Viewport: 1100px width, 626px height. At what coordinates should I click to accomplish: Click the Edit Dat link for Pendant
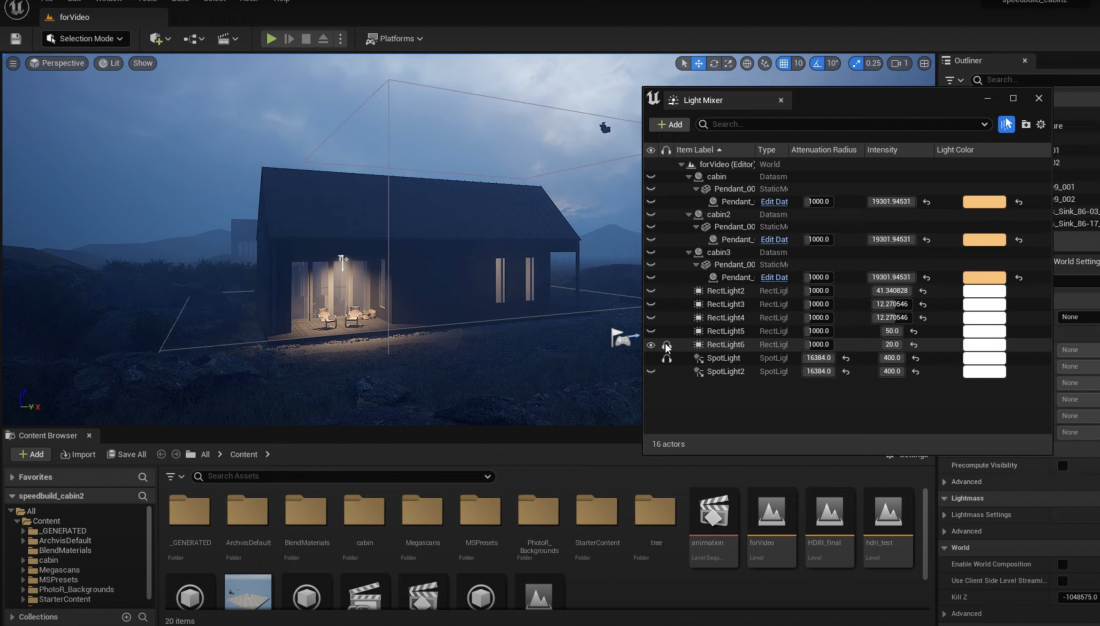(x=775, y=201)
